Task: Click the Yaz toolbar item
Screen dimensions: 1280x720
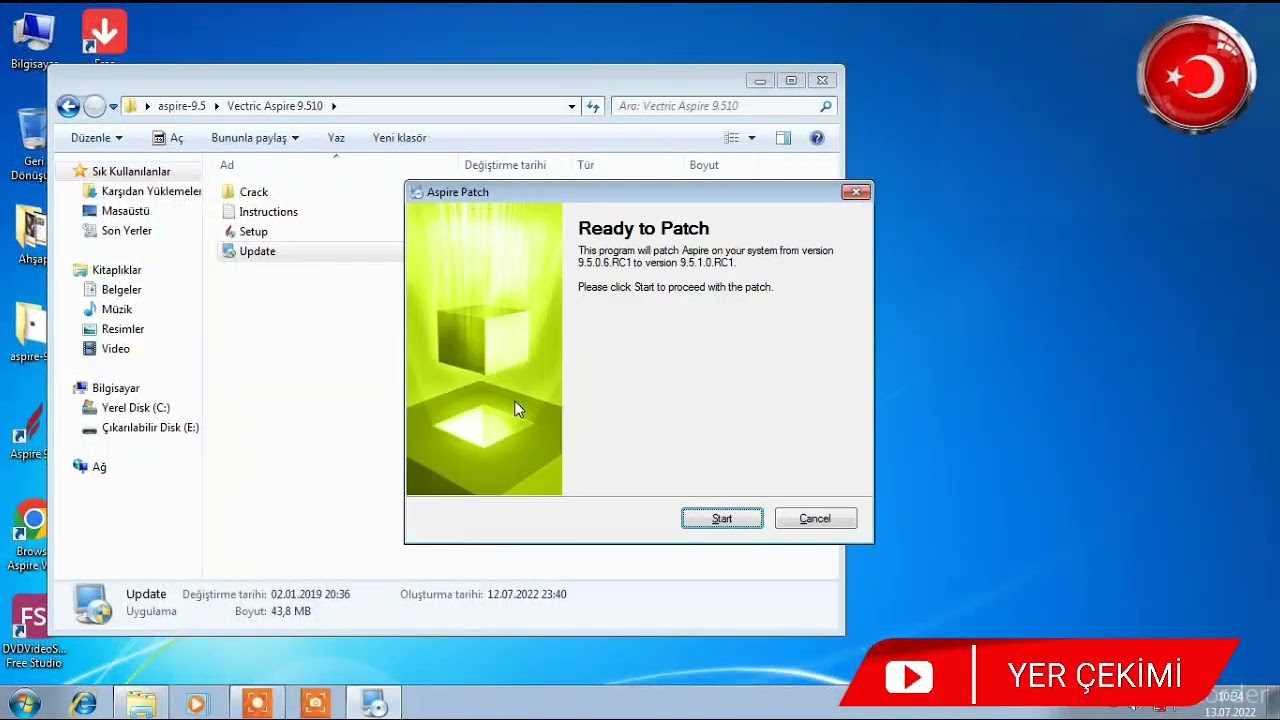Action: pyautogui.click(x=336, y=138)
